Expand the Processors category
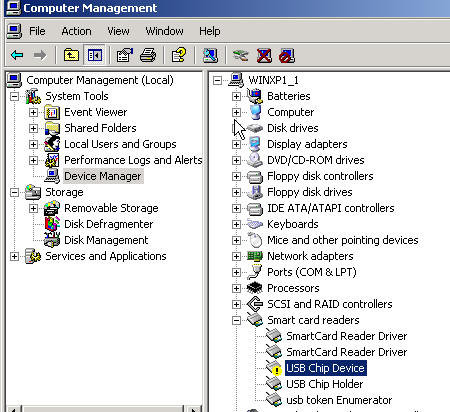 (236, 288)
